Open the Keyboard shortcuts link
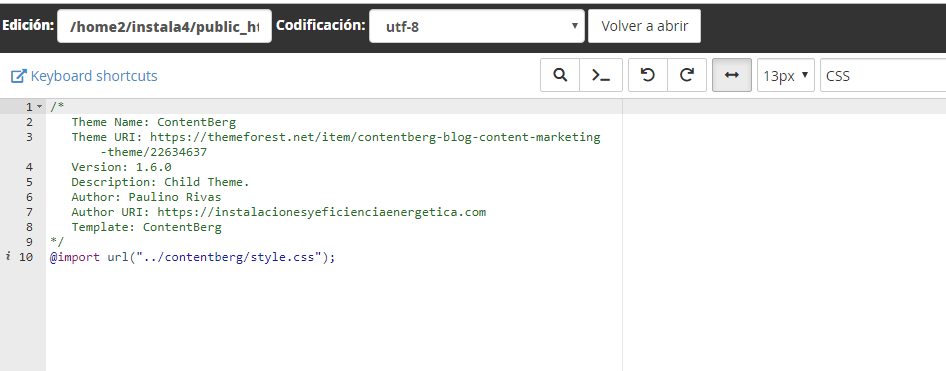Screen dimensions: 946x371 coord(94,76)
